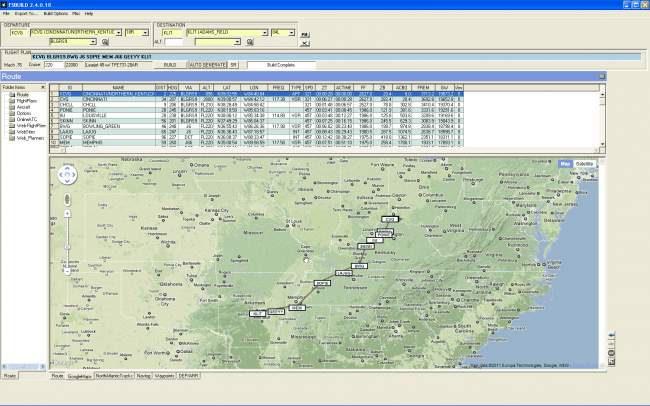Click the map zoom in plus button

(67, 214)
